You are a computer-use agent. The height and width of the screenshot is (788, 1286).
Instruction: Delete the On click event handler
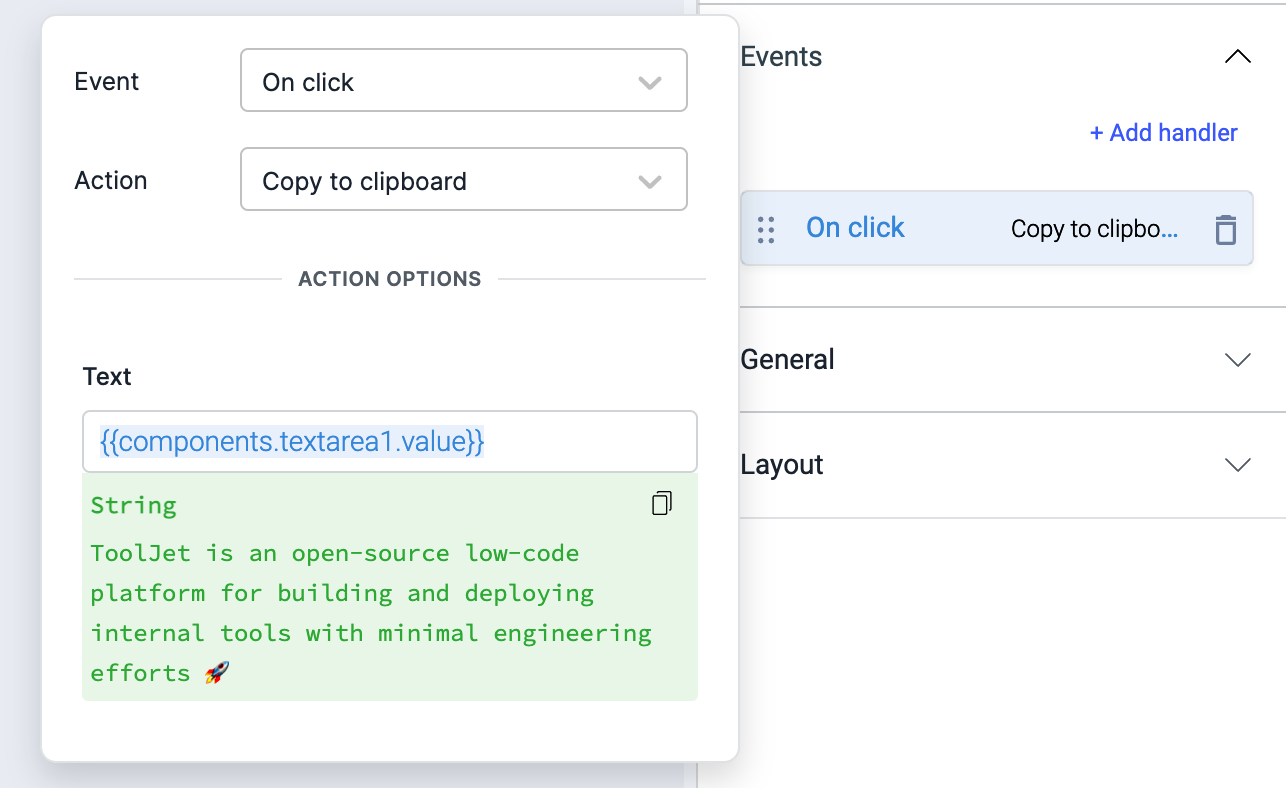pyautogui.click(x=1225, y=230)
